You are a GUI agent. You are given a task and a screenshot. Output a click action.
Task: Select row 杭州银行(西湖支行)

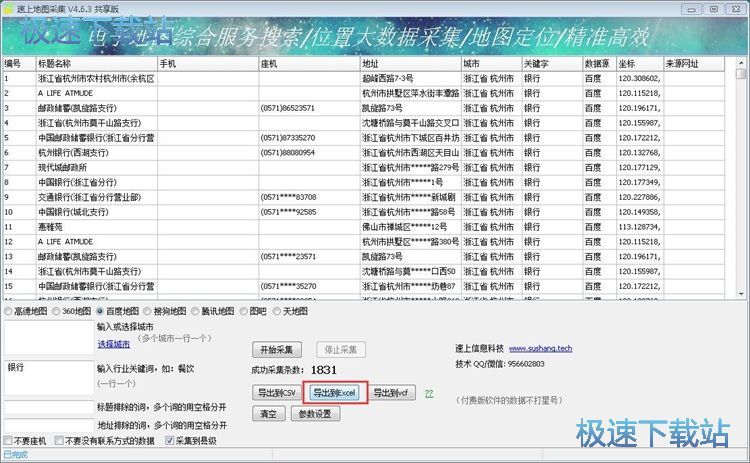coord(364,153)
